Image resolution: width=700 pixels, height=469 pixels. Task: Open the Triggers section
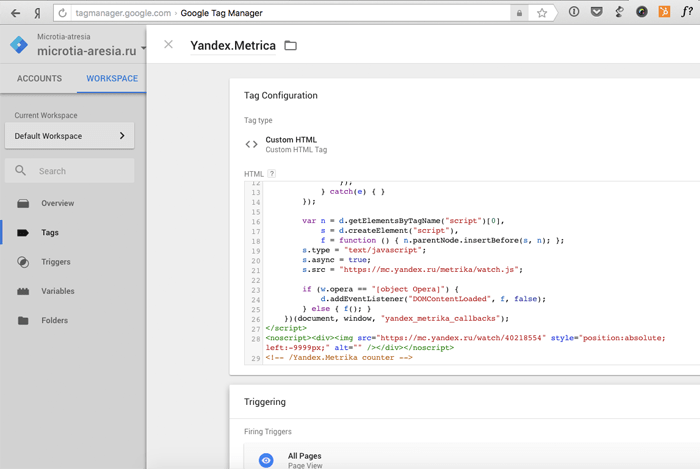[x=56, y=262]
